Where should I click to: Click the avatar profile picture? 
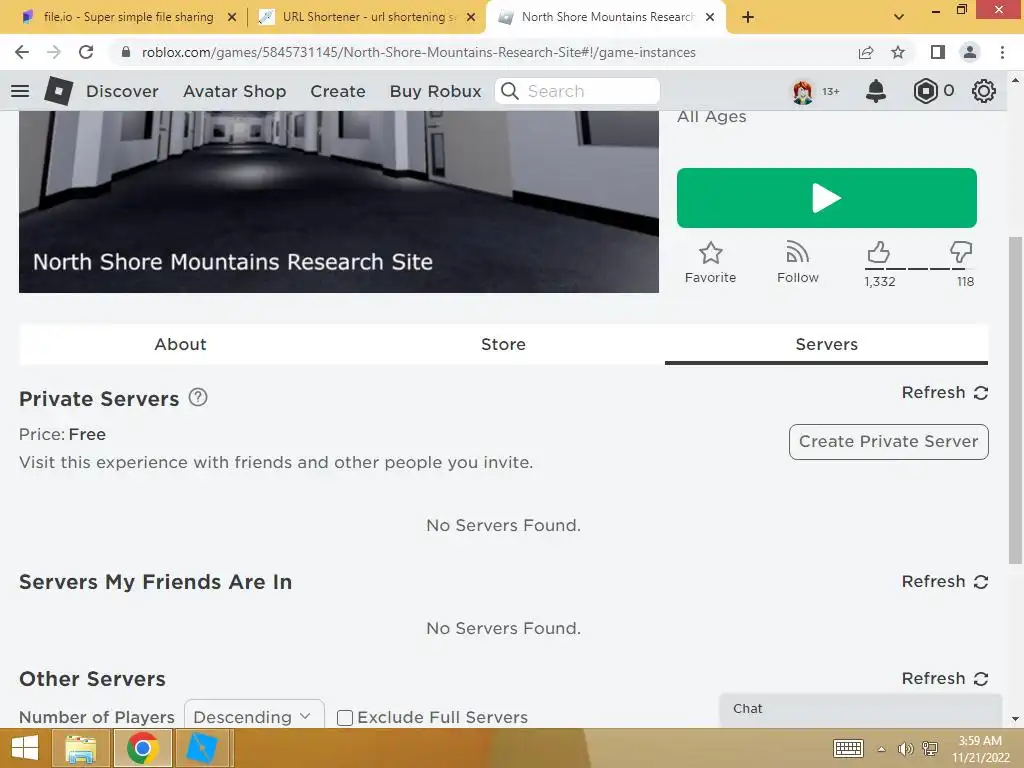coord(803,91)
